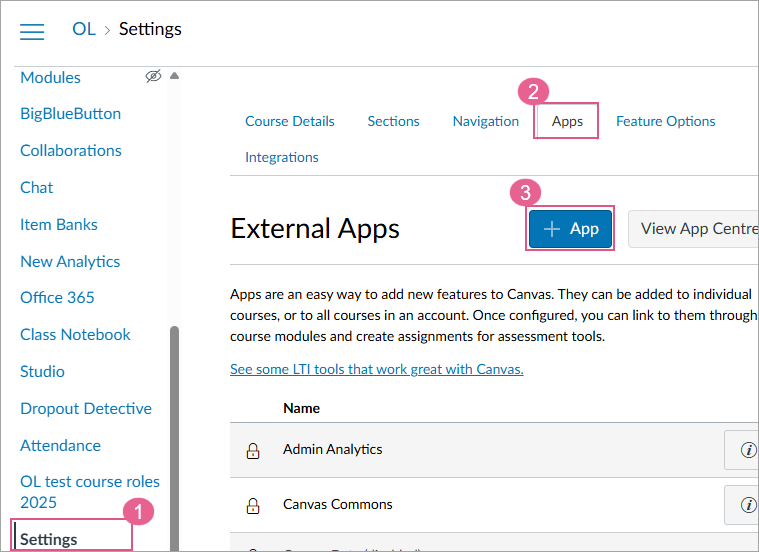Open the info button for Canvas Commons
759x552 pixels.
742,505
